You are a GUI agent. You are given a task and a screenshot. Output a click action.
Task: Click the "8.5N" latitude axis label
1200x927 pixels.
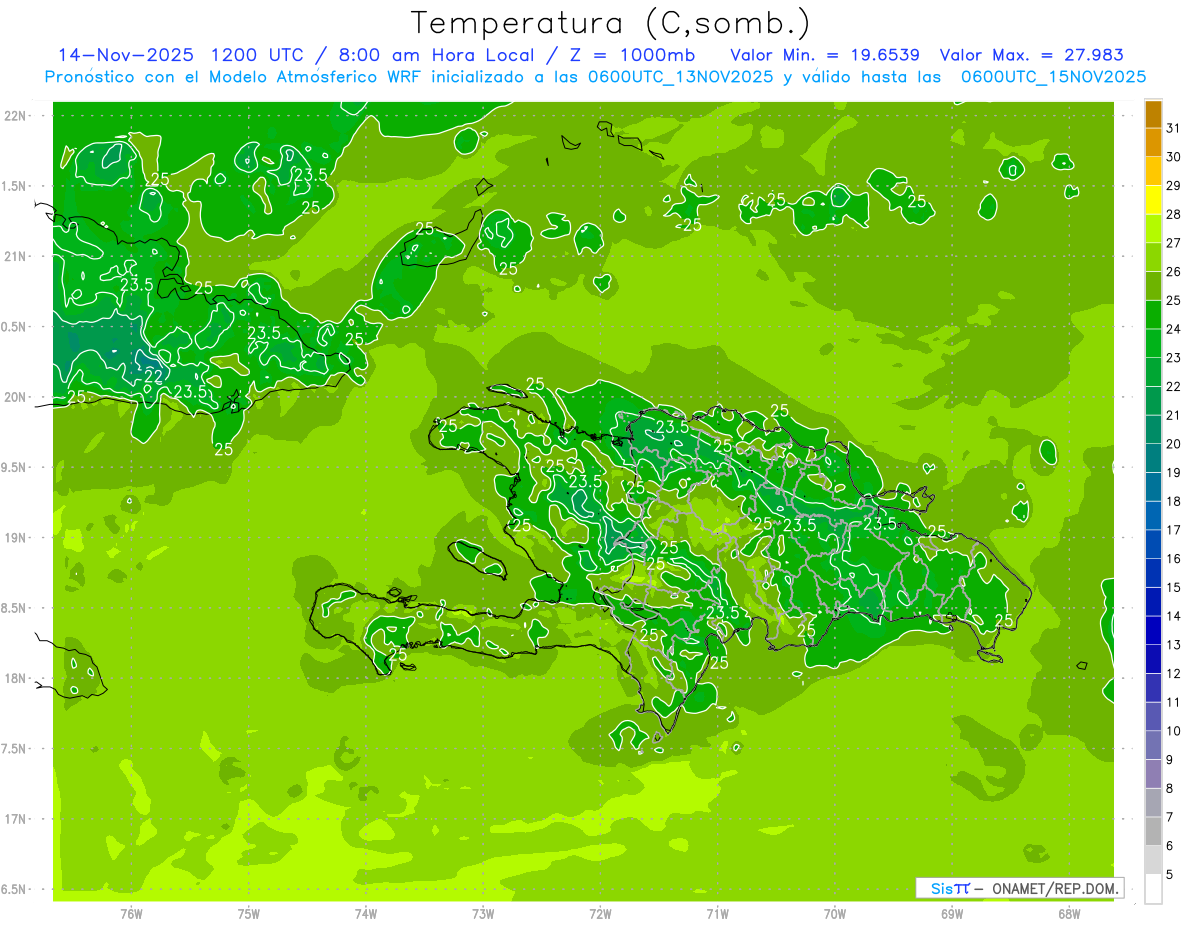[14, 608]
